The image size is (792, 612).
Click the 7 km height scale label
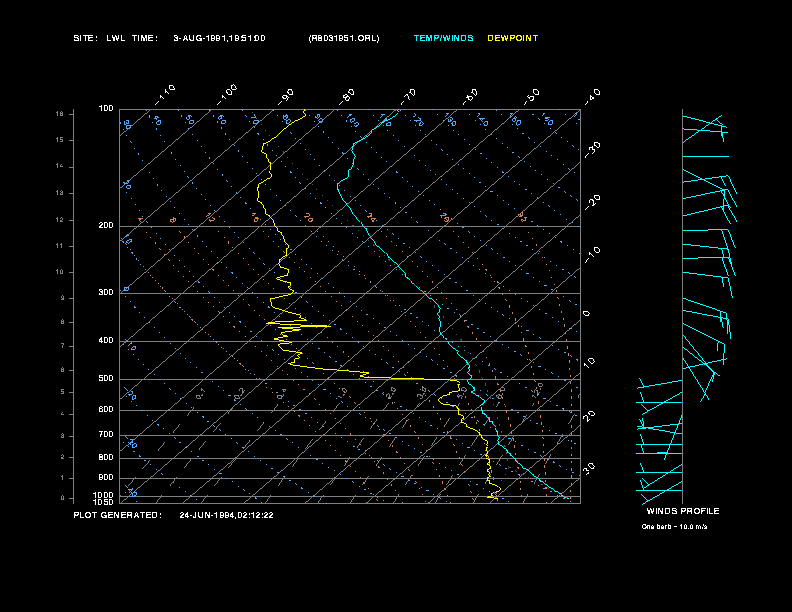tap(63, 346)
